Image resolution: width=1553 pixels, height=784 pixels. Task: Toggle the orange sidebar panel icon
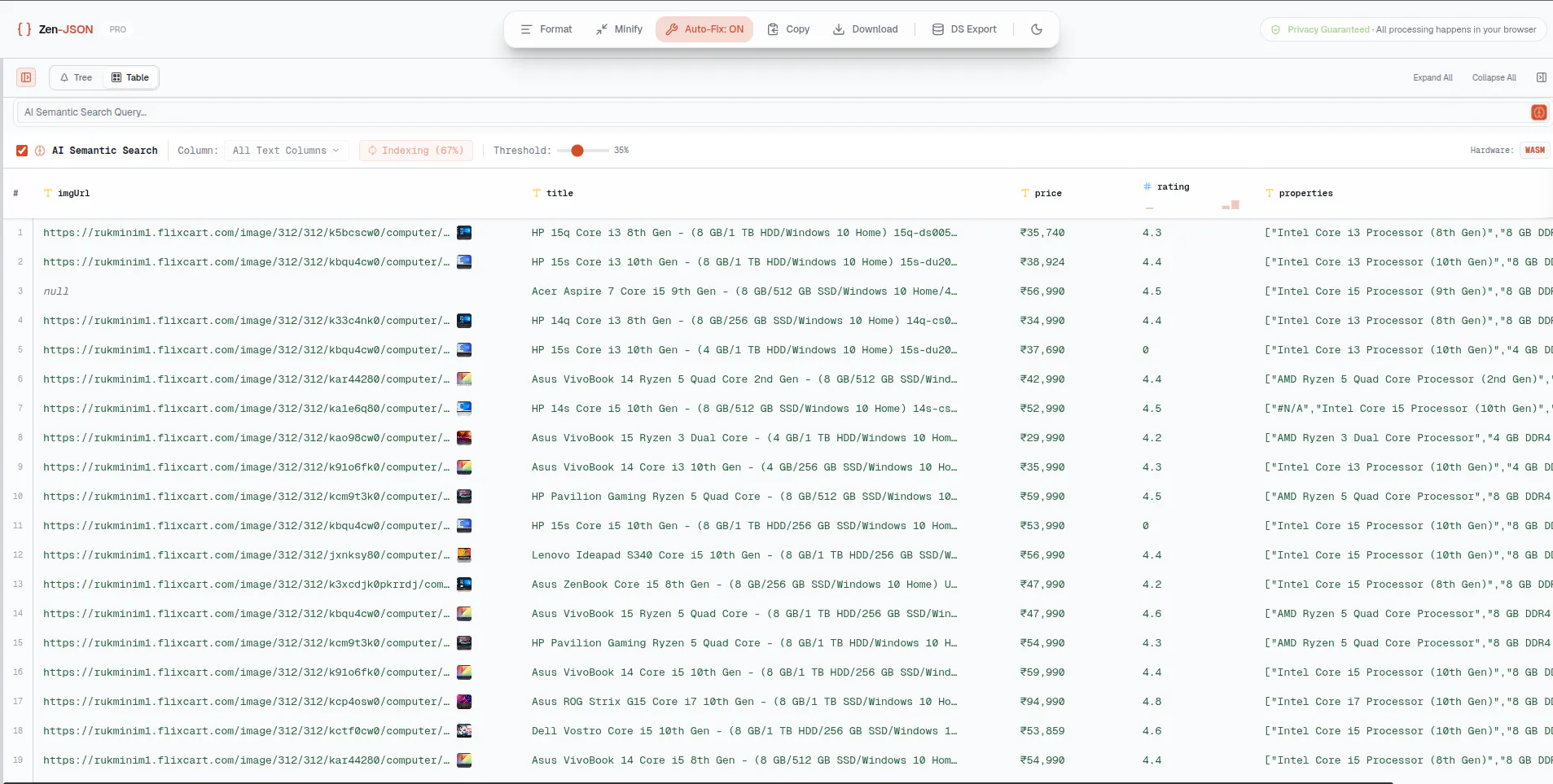click(26, 77)
